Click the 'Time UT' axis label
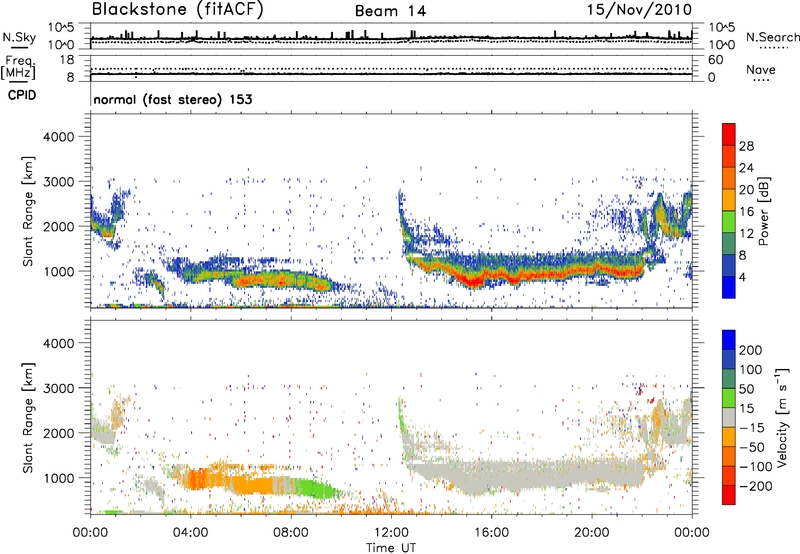The height and width of the screenshot is (554, 800). point(391,547)
